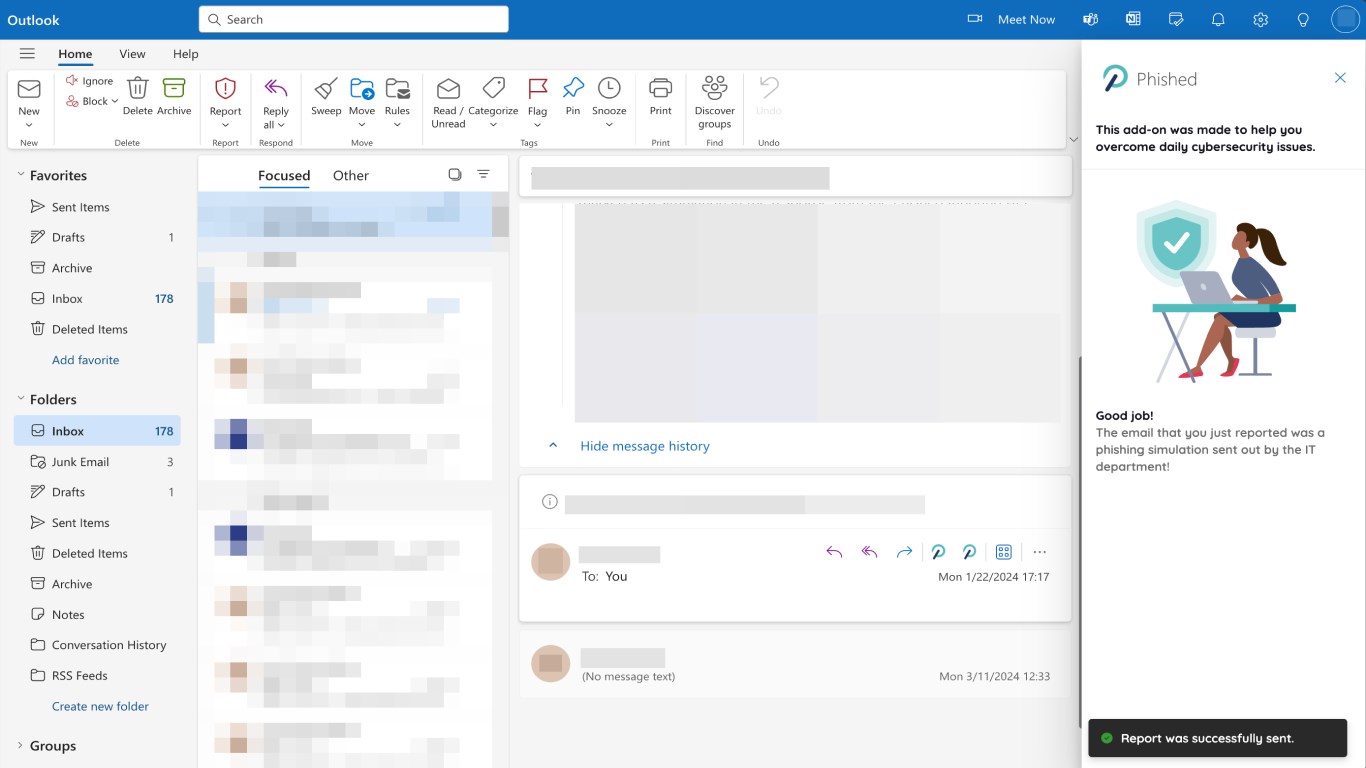The height and width of the screenshot is (768, 1366).
Task: Click the 'Report was successfully sent.' notification
Action: (1217, 738)
